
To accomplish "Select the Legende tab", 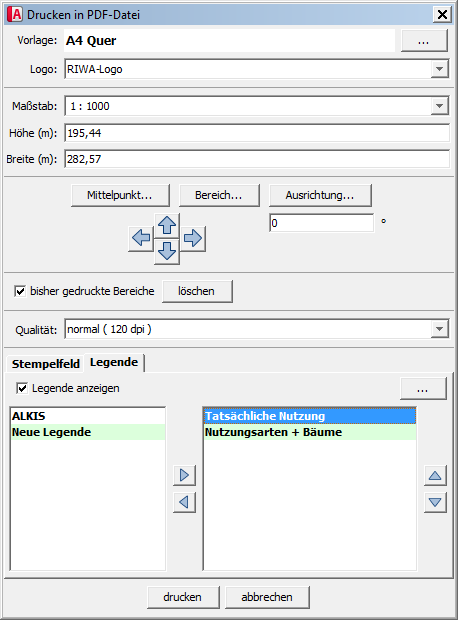I will (x=114, y=362).
